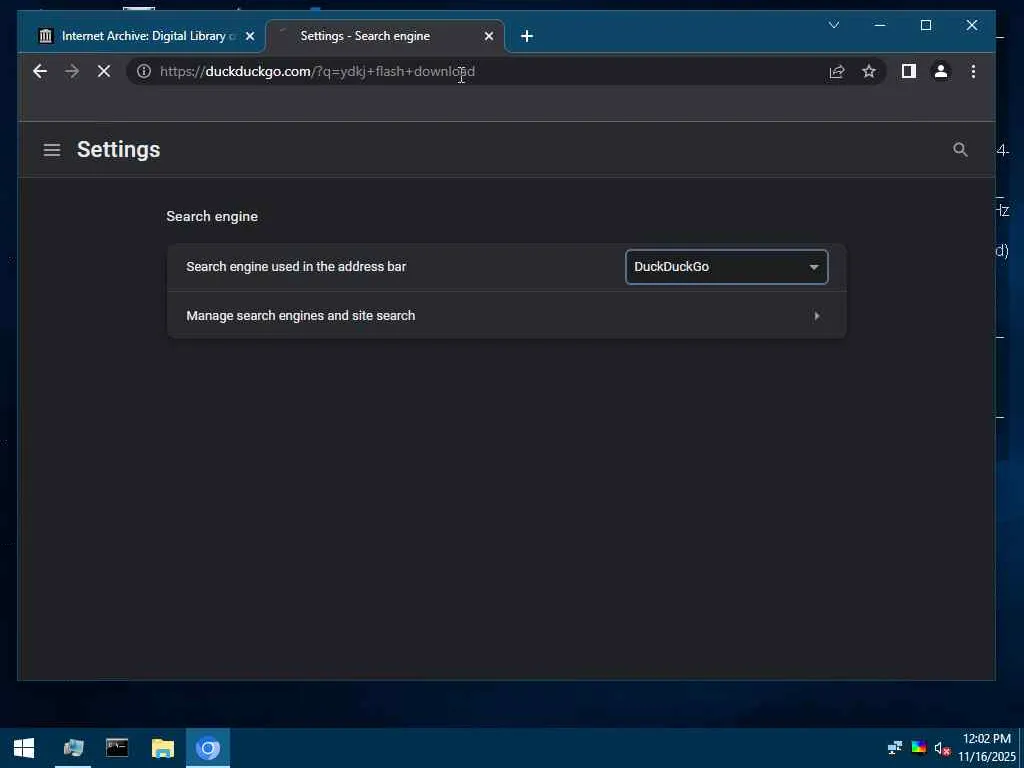Click the Search engine section heading

point(212,216)
